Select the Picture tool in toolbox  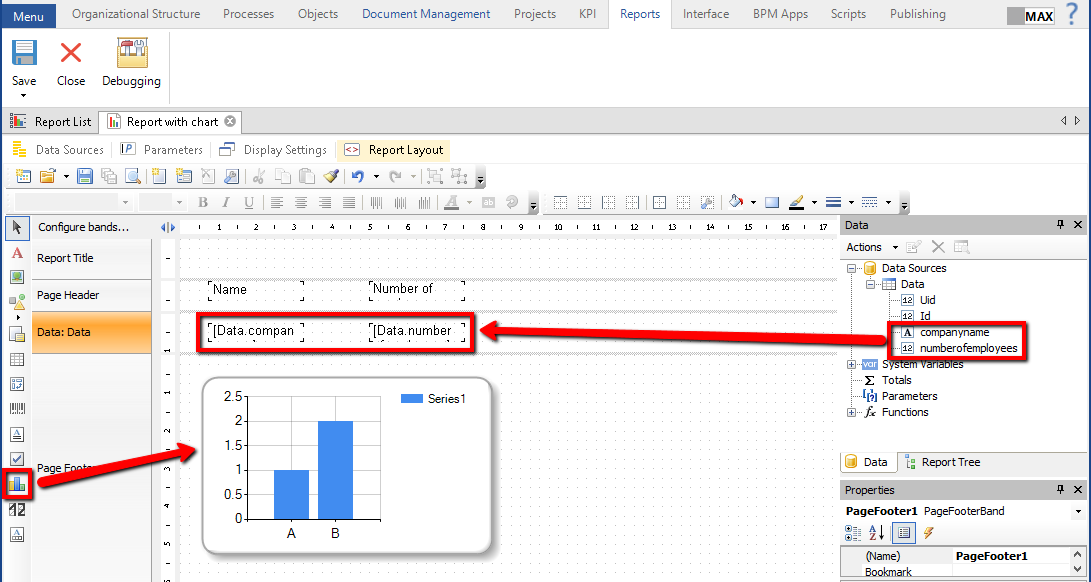point(17,277)
